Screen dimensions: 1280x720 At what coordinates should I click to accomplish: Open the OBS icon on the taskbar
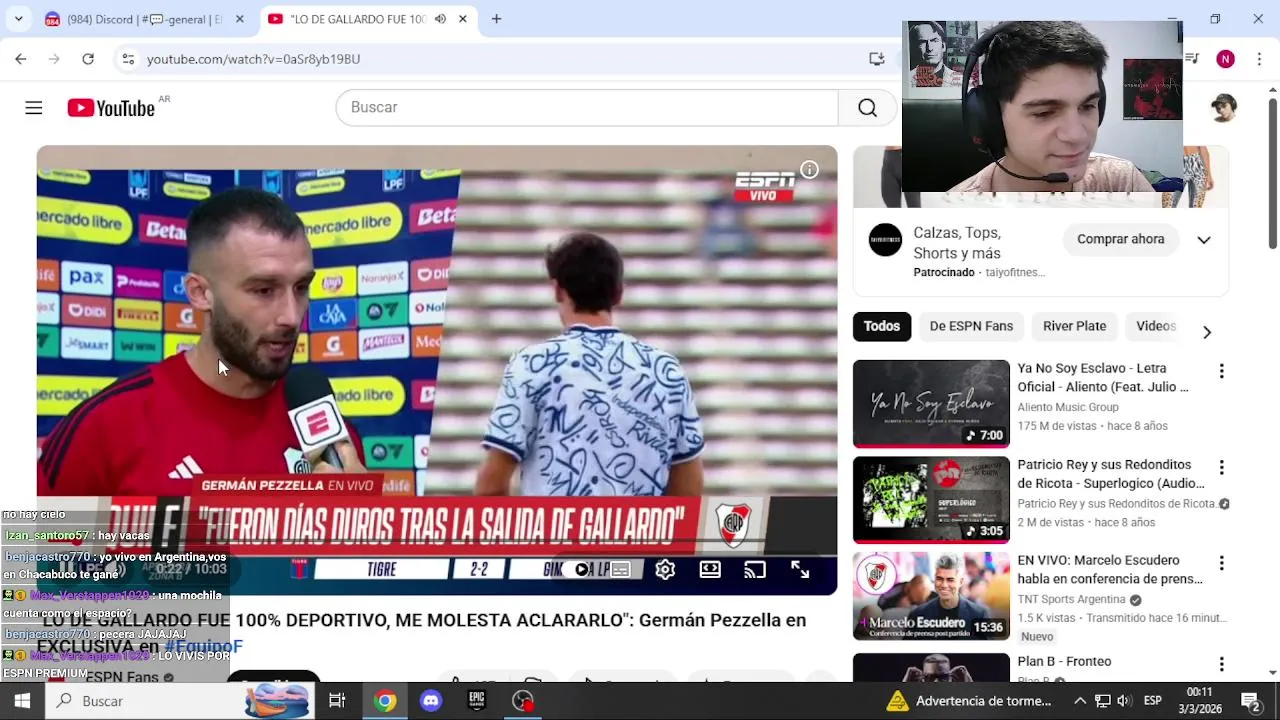pos(523,701)
